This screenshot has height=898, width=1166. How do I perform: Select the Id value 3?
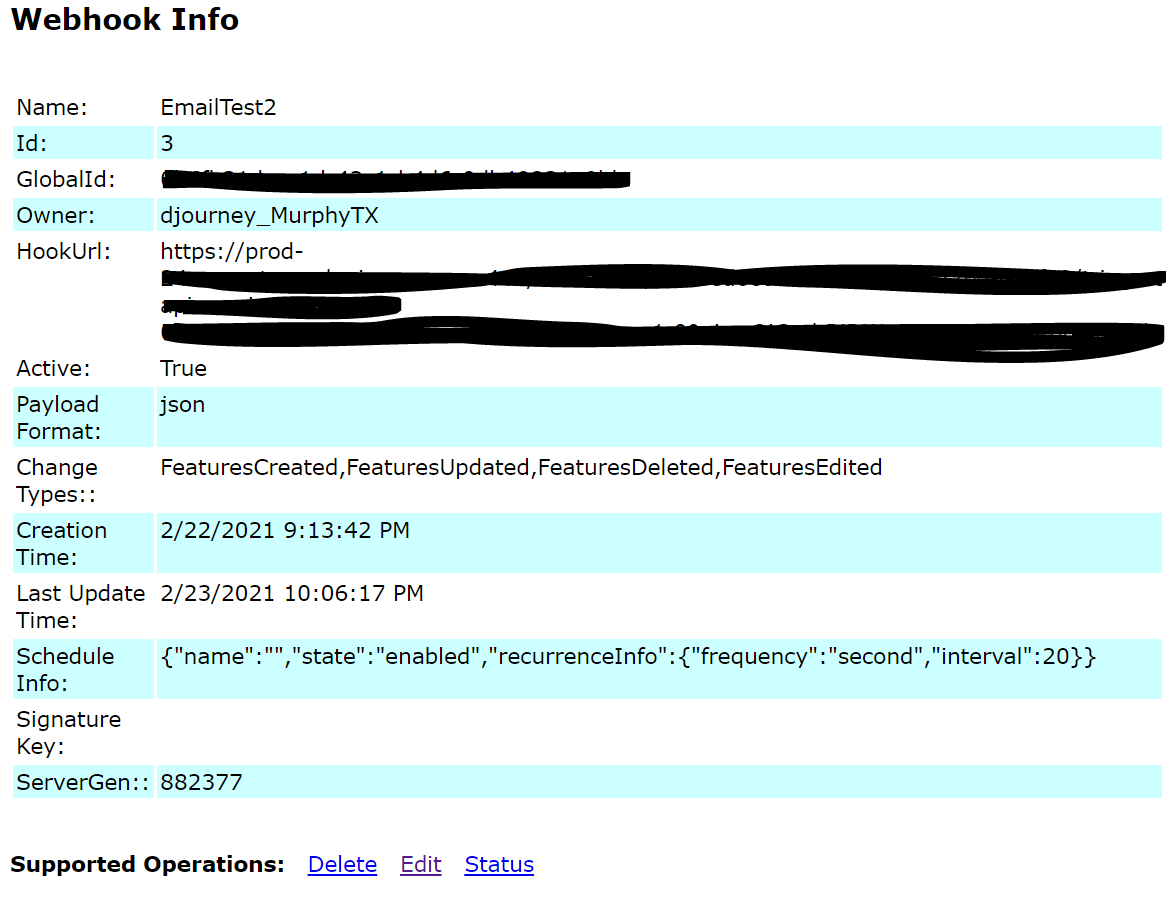166,143
